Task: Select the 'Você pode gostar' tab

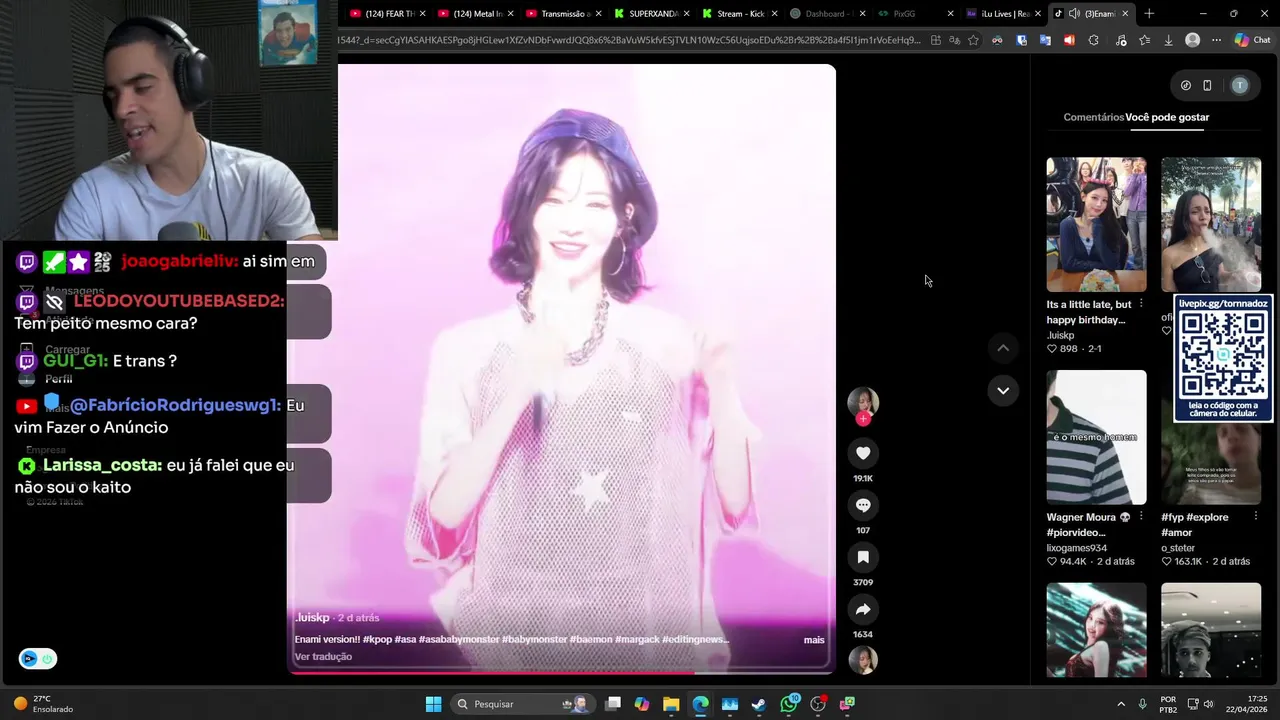Action: [x=1167, y=117]
